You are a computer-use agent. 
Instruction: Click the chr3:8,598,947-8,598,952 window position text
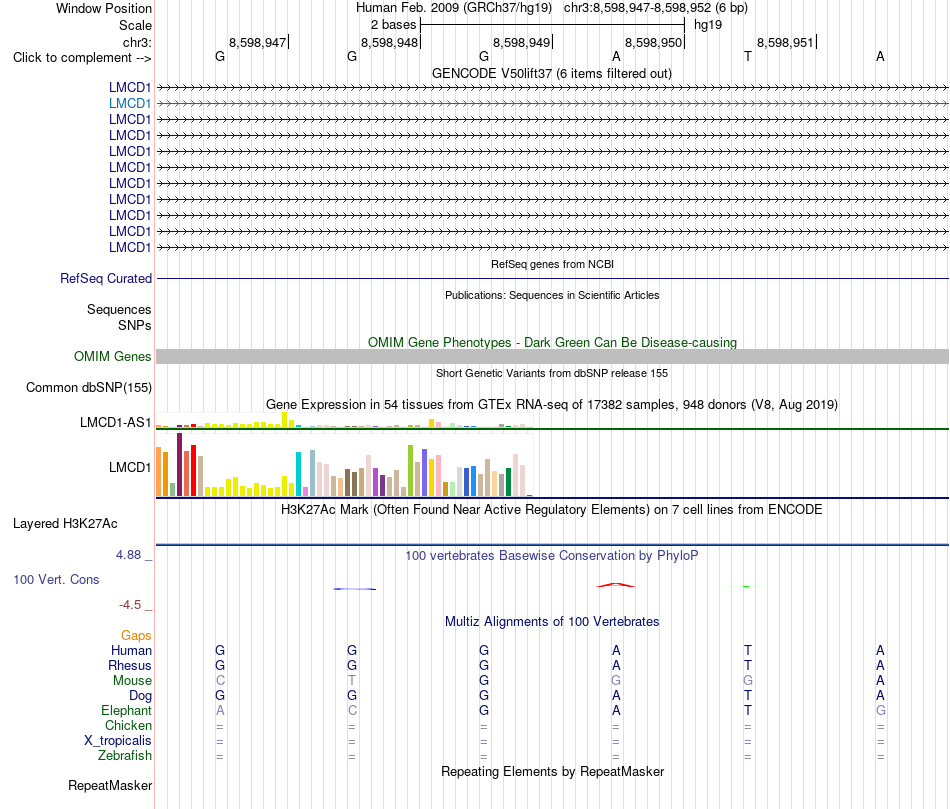pos(656,8)
